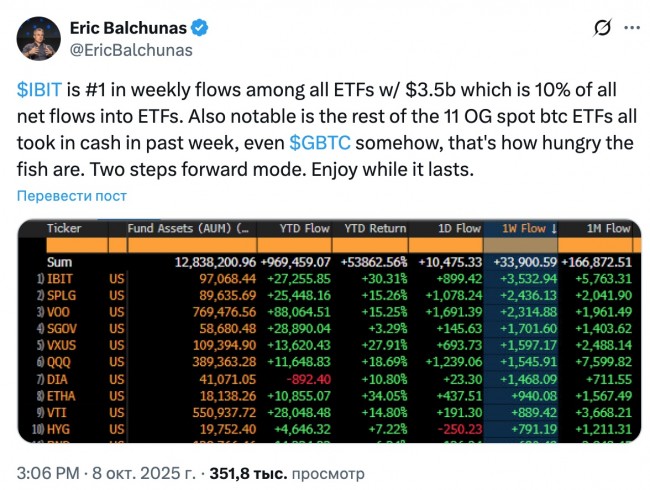Viewport: 650px width, 490px height.
Task: Click the @EricBalchunas handle
Action: coord(130,49)
